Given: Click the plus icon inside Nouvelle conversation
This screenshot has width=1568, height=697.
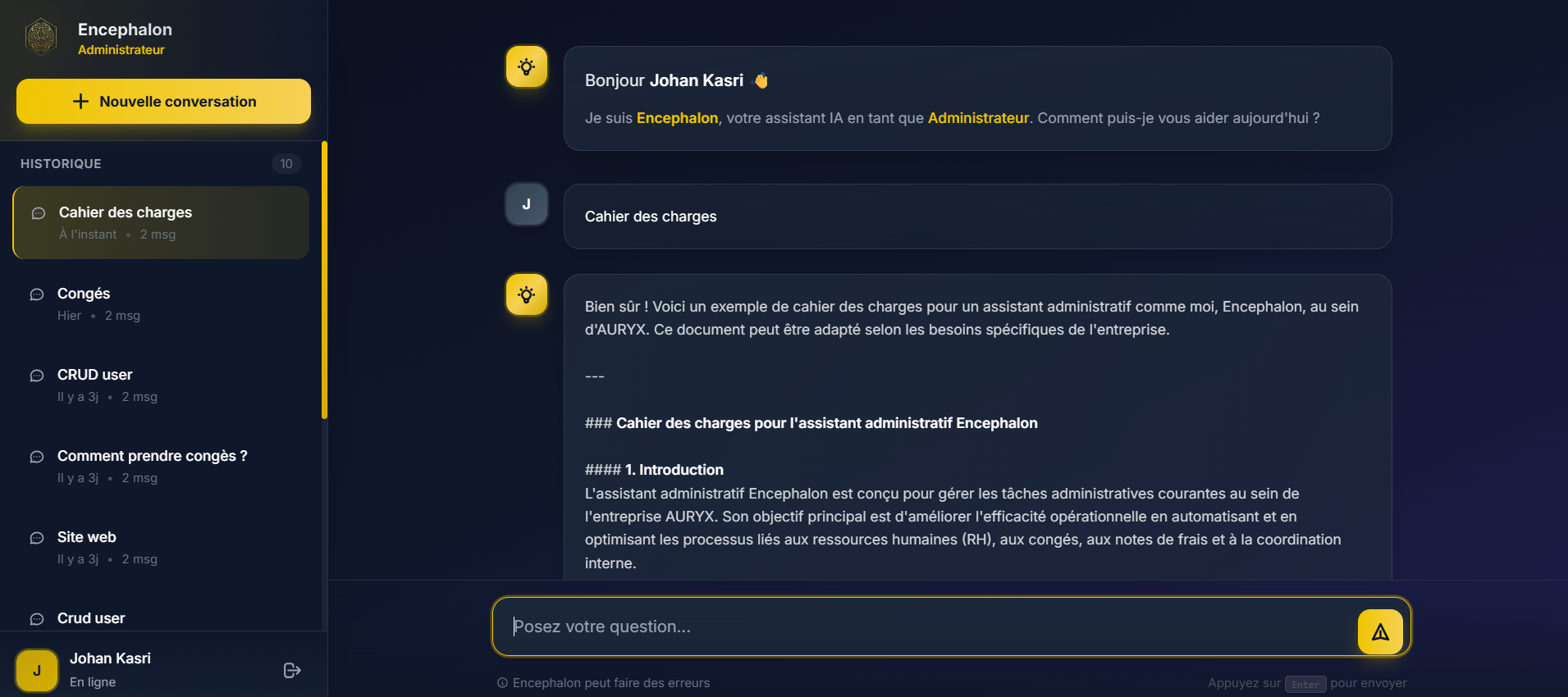Looking at the screenshot, I should point(80,101).
